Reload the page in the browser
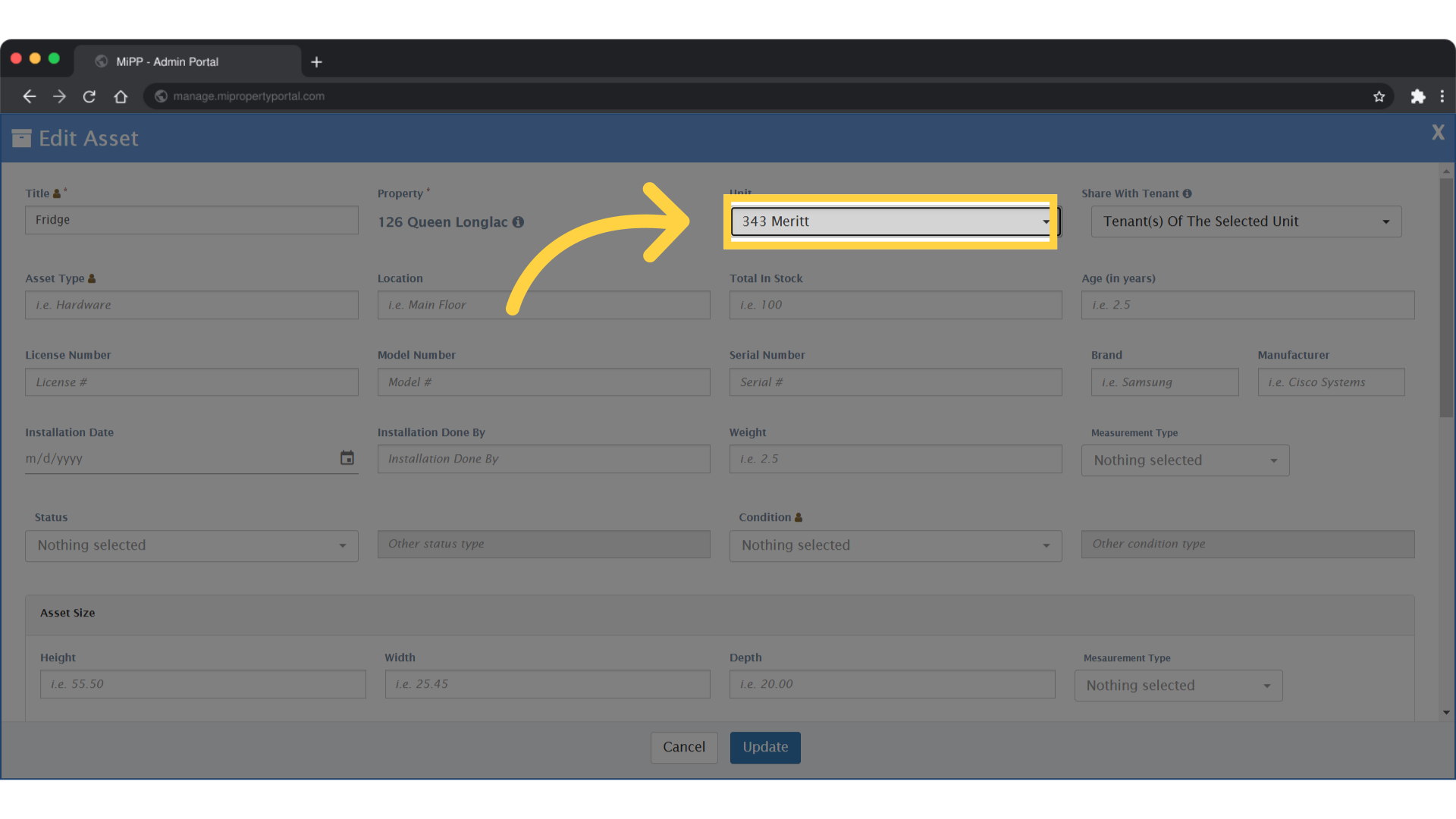Image resolution: width=1456 pixels, height=819 pixels. coord(89,96)
